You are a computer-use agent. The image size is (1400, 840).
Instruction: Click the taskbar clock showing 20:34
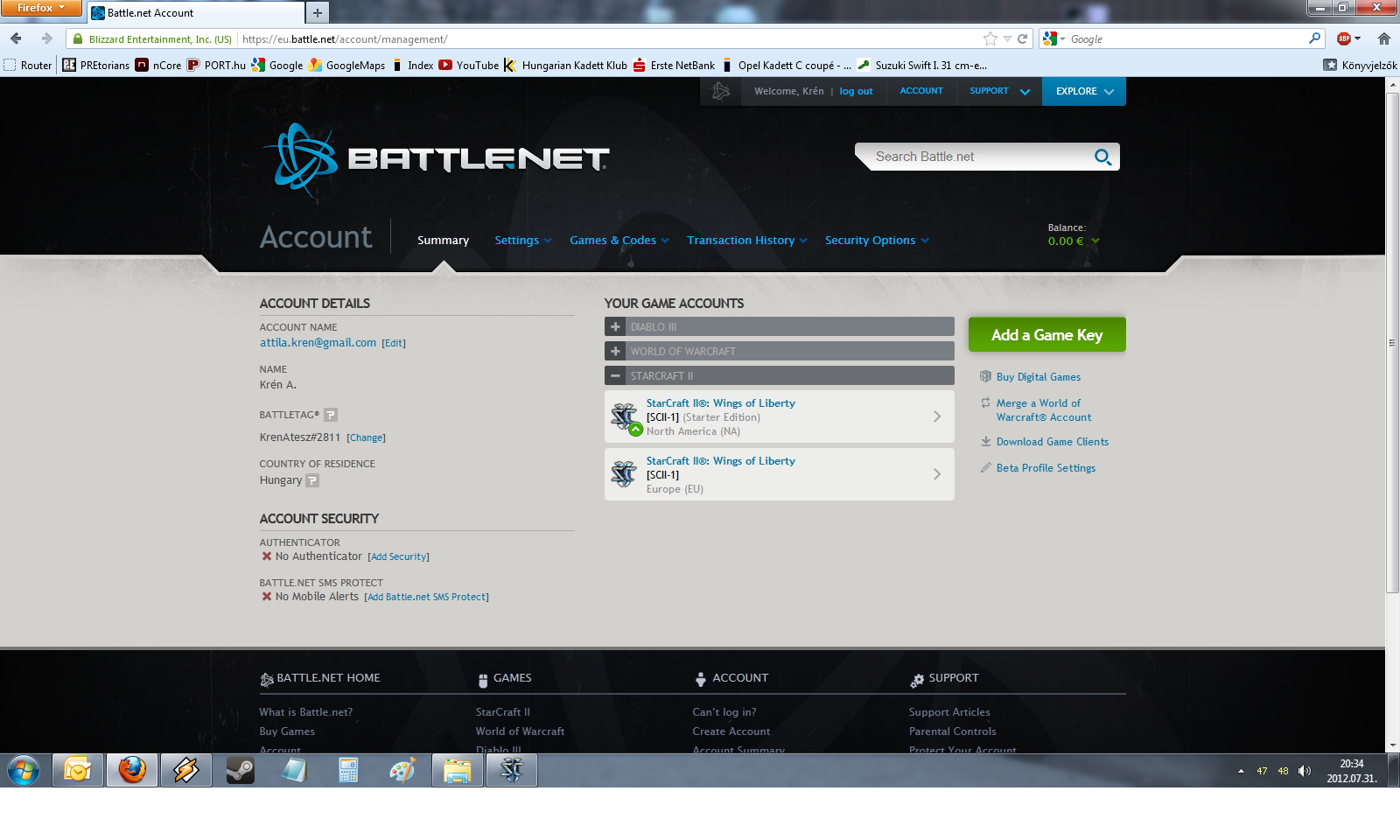1351,771
